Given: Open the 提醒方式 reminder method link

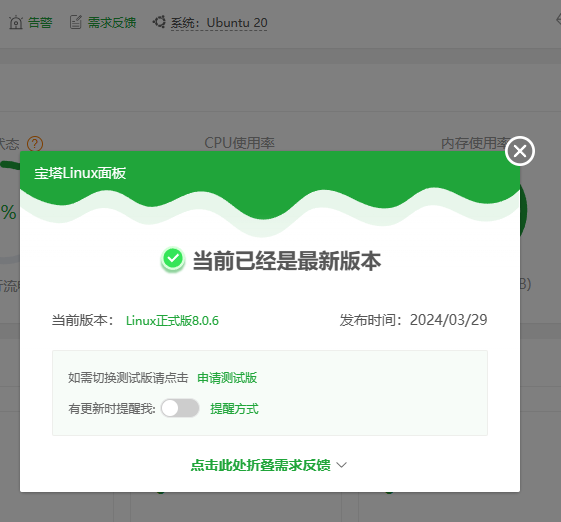Looking at the screenshot, I should click(234, 409).
